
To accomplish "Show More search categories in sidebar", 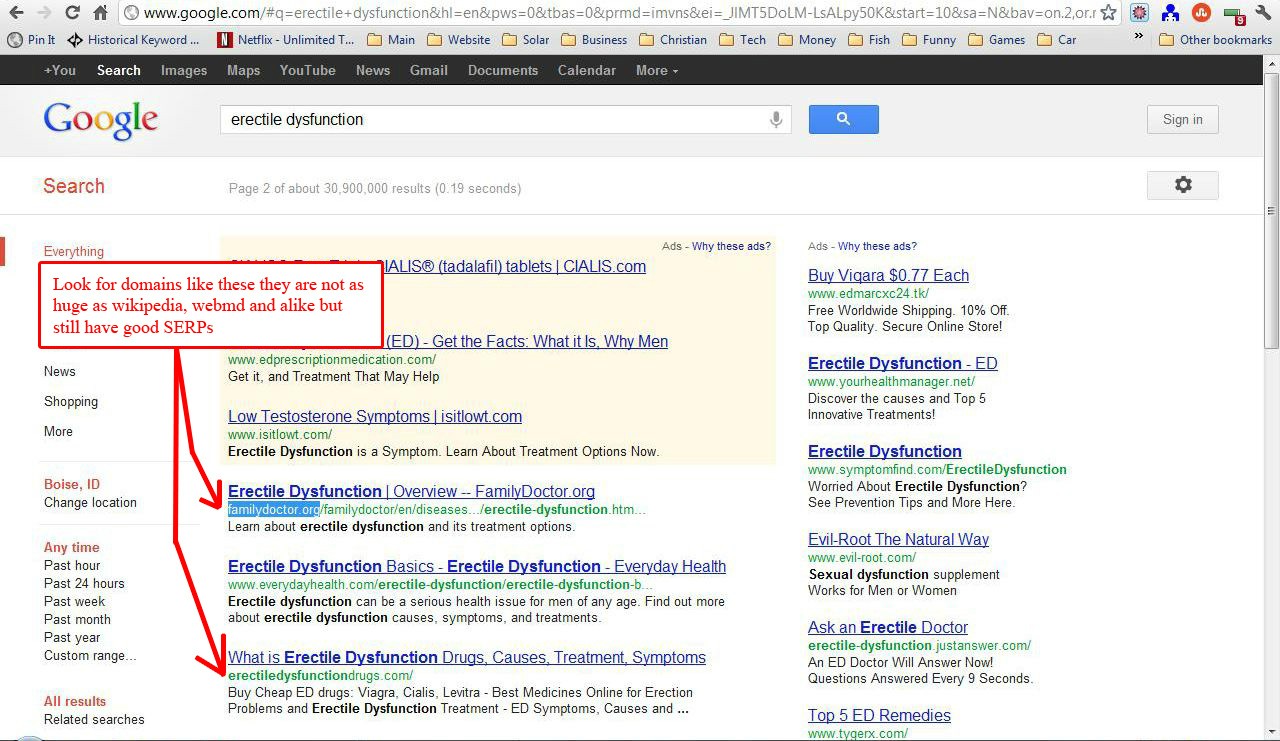I will pos(58,431).
